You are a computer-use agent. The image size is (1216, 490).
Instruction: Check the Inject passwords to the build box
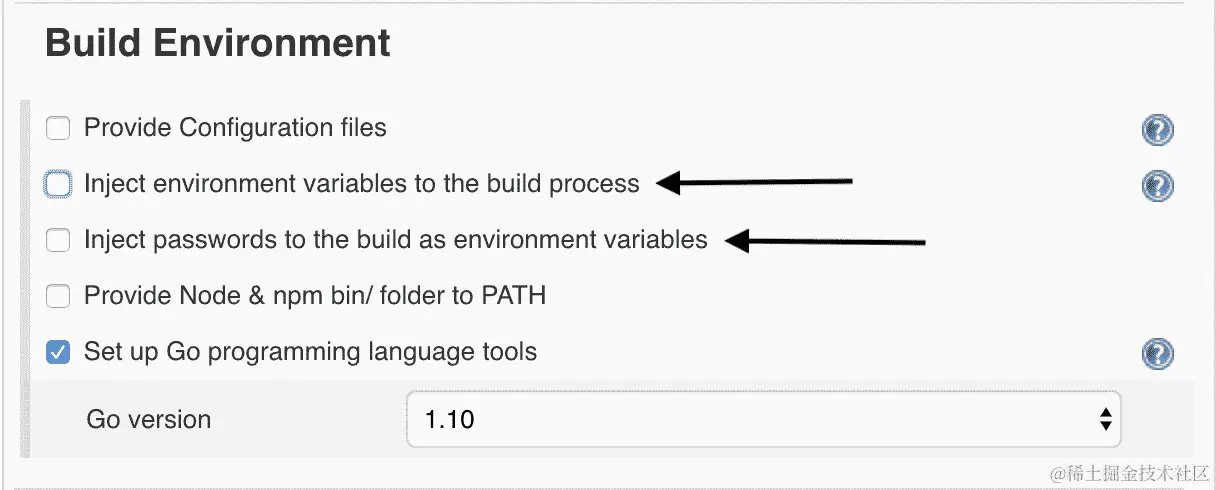tap(59, 240)
